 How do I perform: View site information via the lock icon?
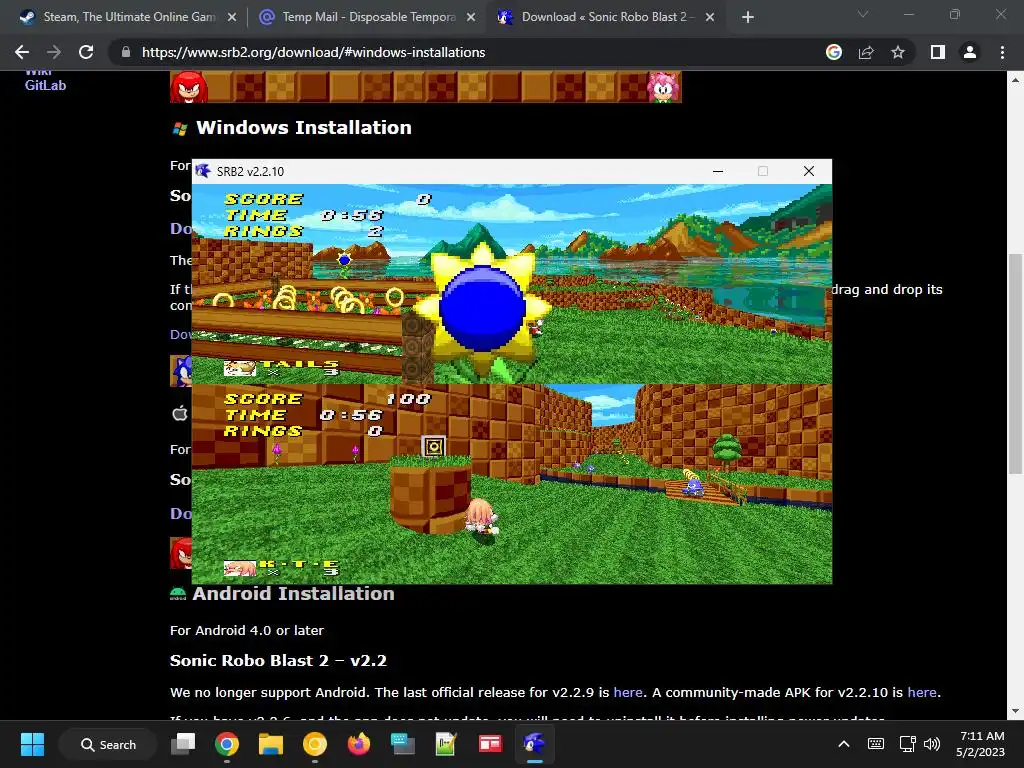[126, 52]
